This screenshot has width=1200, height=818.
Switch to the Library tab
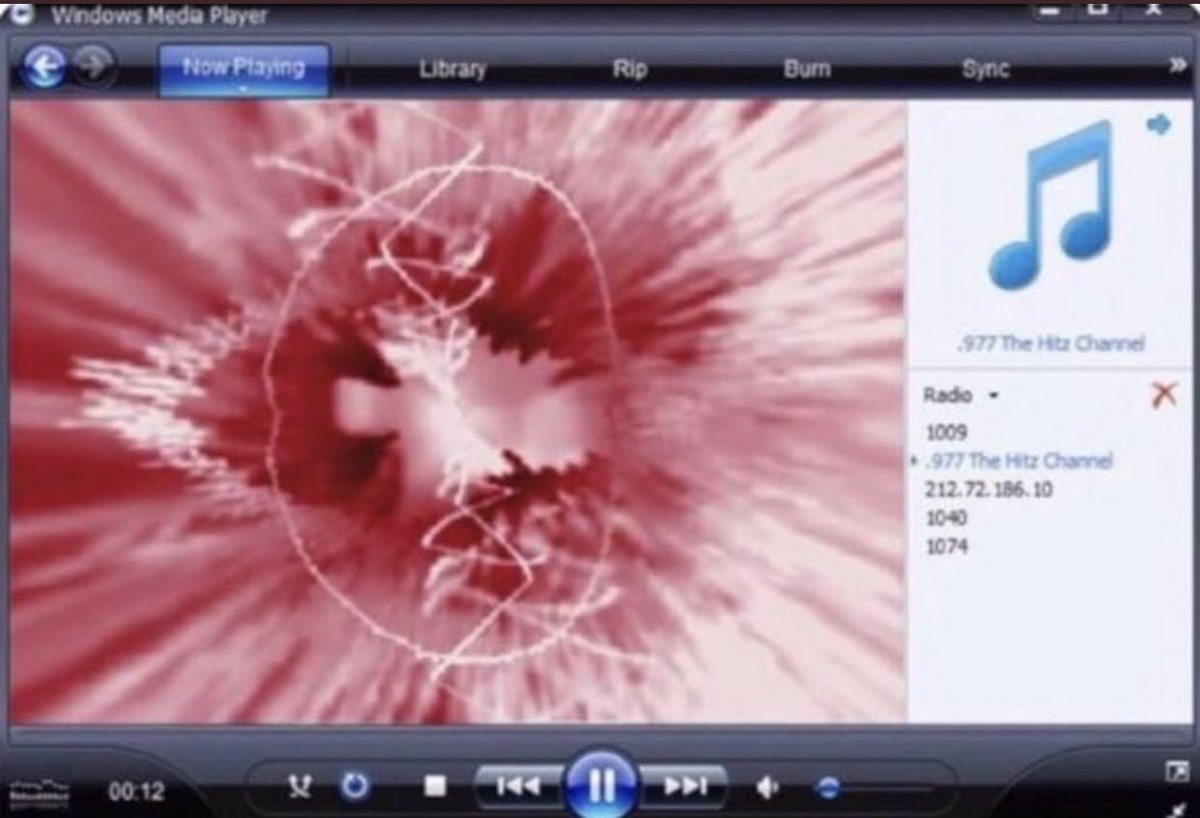pos(453,69)
